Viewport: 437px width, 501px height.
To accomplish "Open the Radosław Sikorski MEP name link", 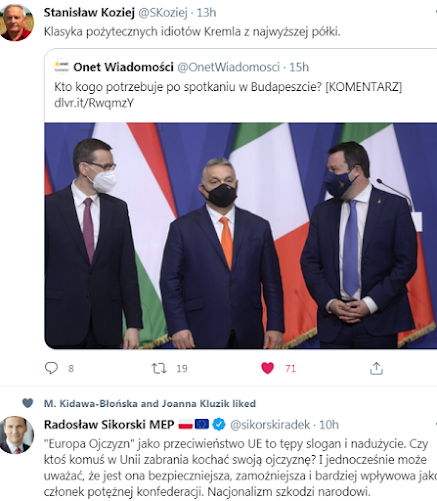I will (109, 425).
